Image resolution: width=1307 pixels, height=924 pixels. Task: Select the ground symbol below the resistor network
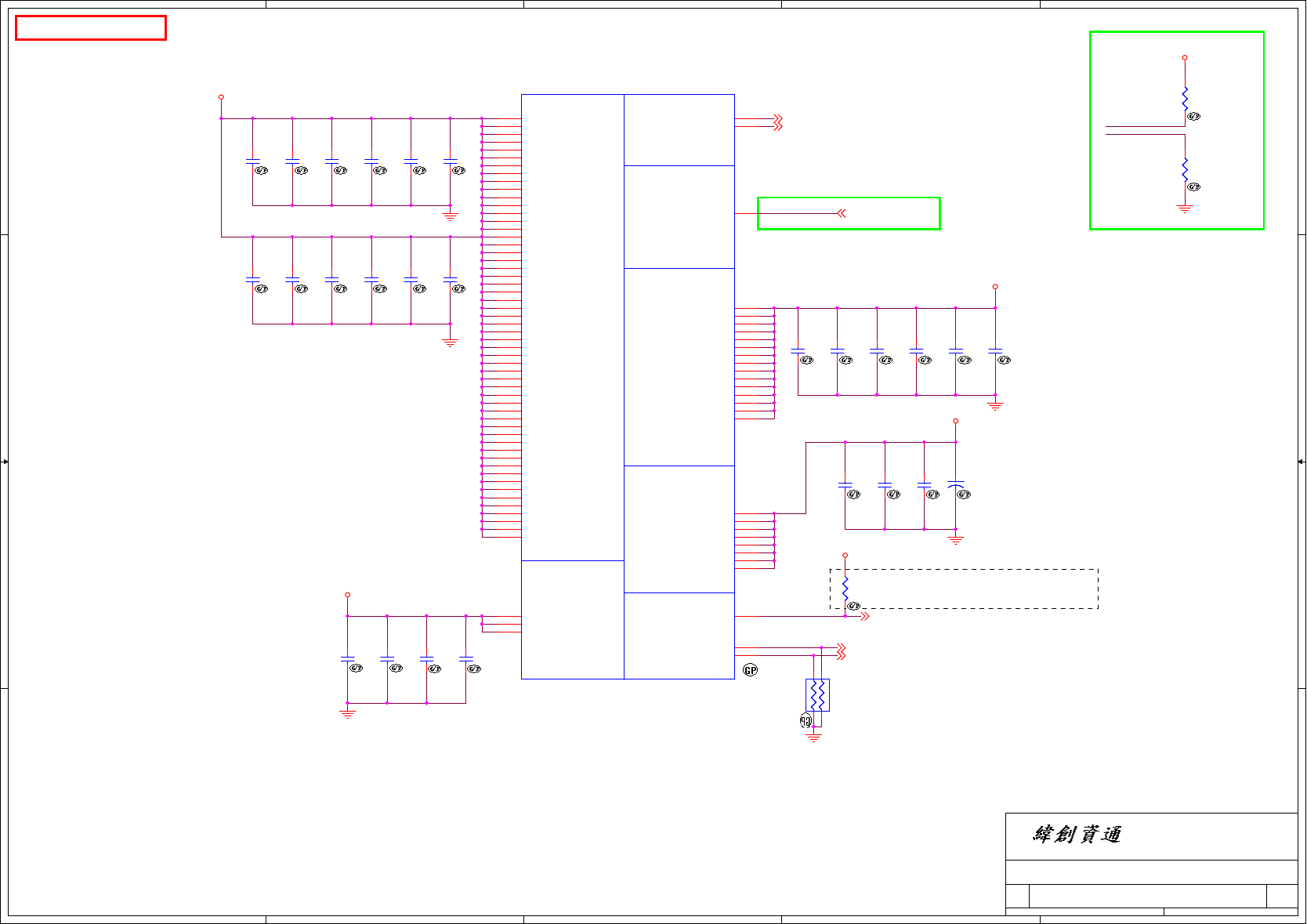(814, 737)
